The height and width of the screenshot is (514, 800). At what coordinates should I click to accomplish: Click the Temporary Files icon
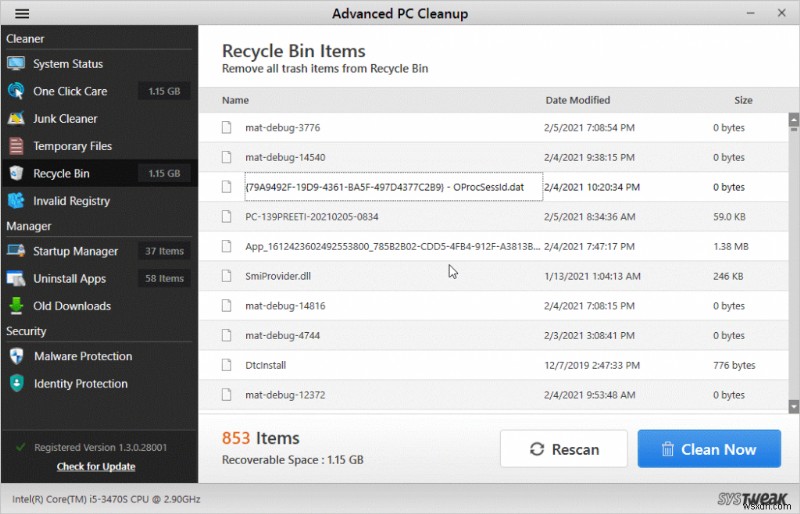click(15, 146)
